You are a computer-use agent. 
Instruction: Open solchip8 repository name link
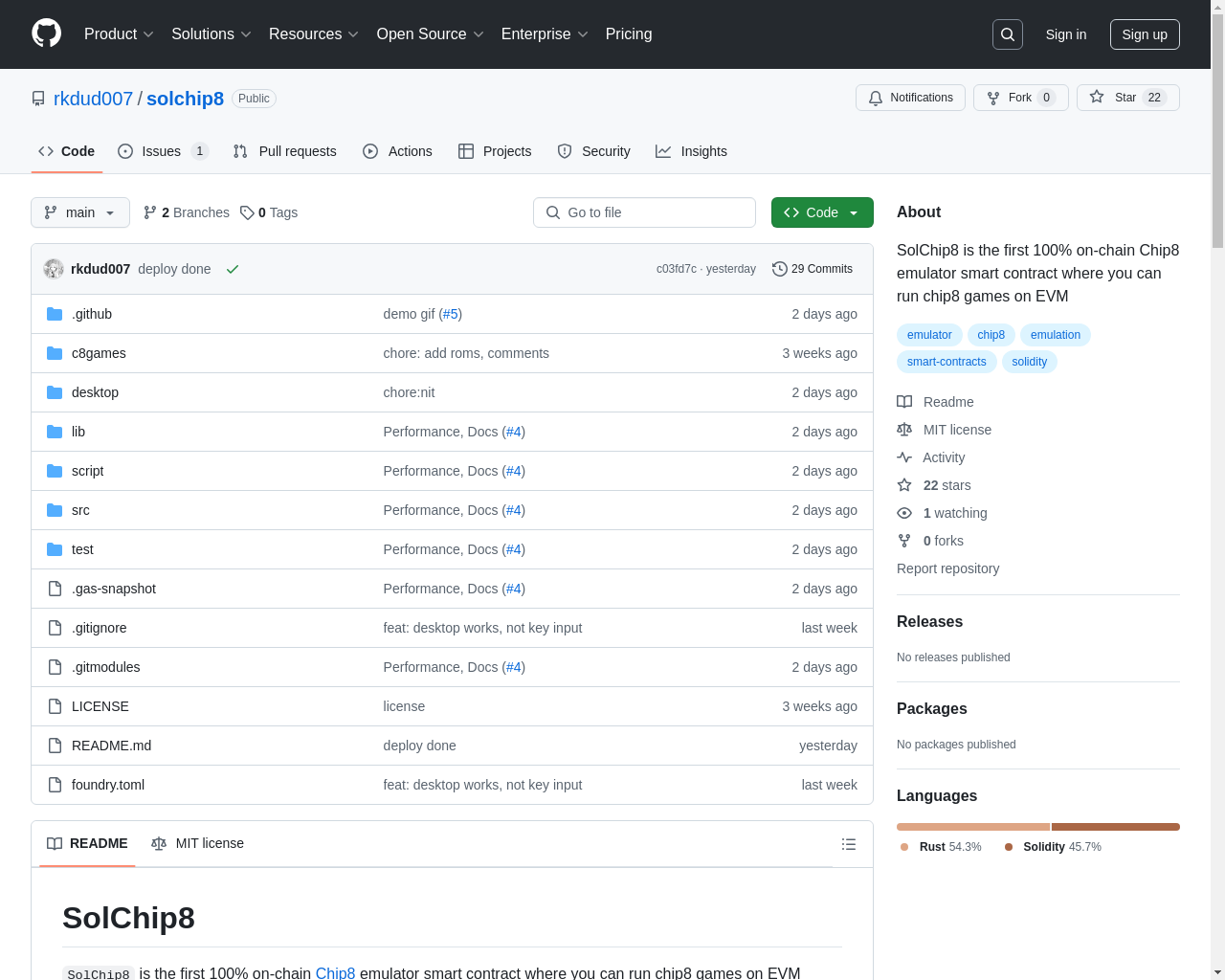[185, 99]
